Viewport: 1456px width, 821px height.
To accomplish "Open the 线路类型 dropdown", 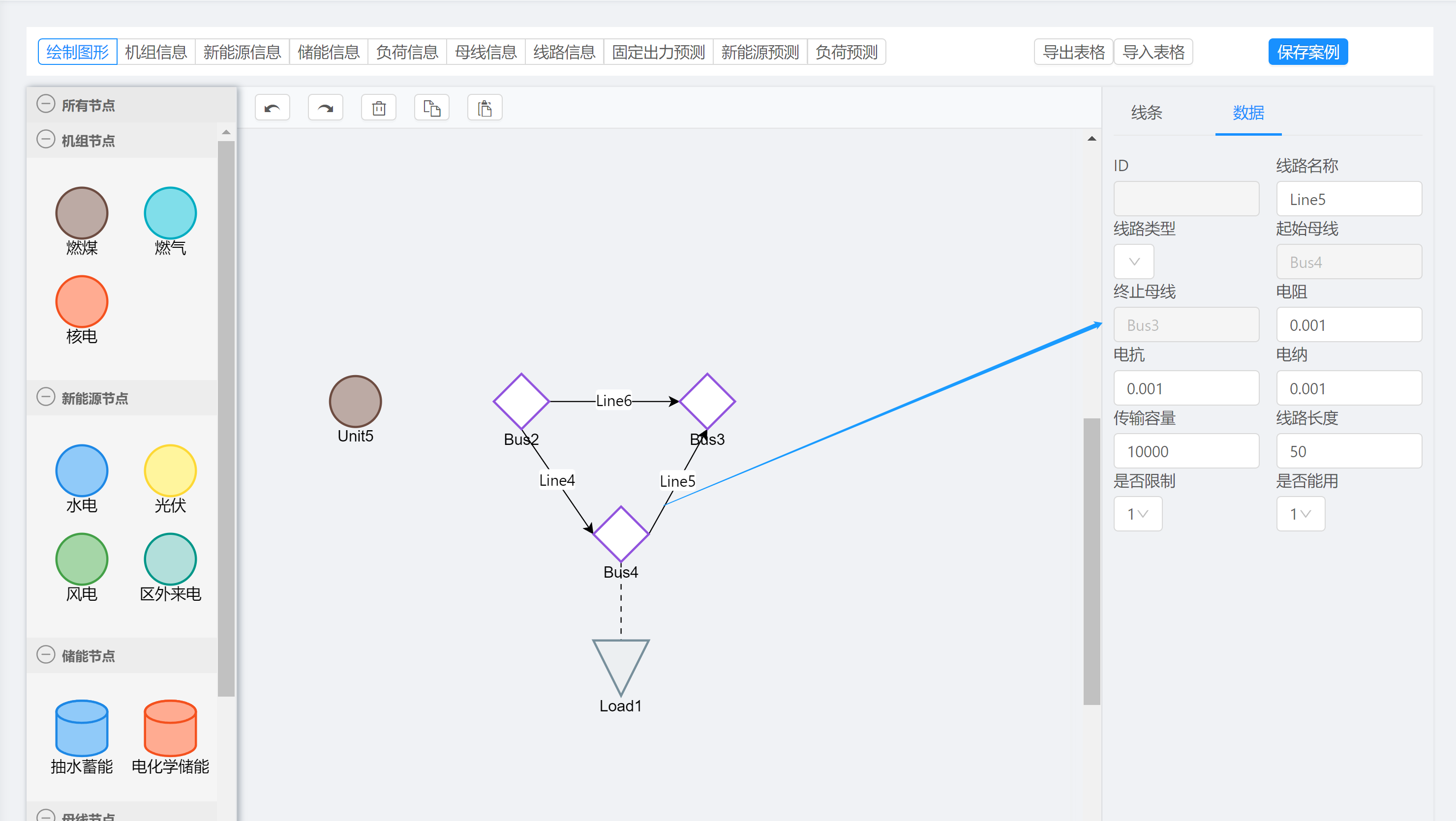I will (1133, 262).
